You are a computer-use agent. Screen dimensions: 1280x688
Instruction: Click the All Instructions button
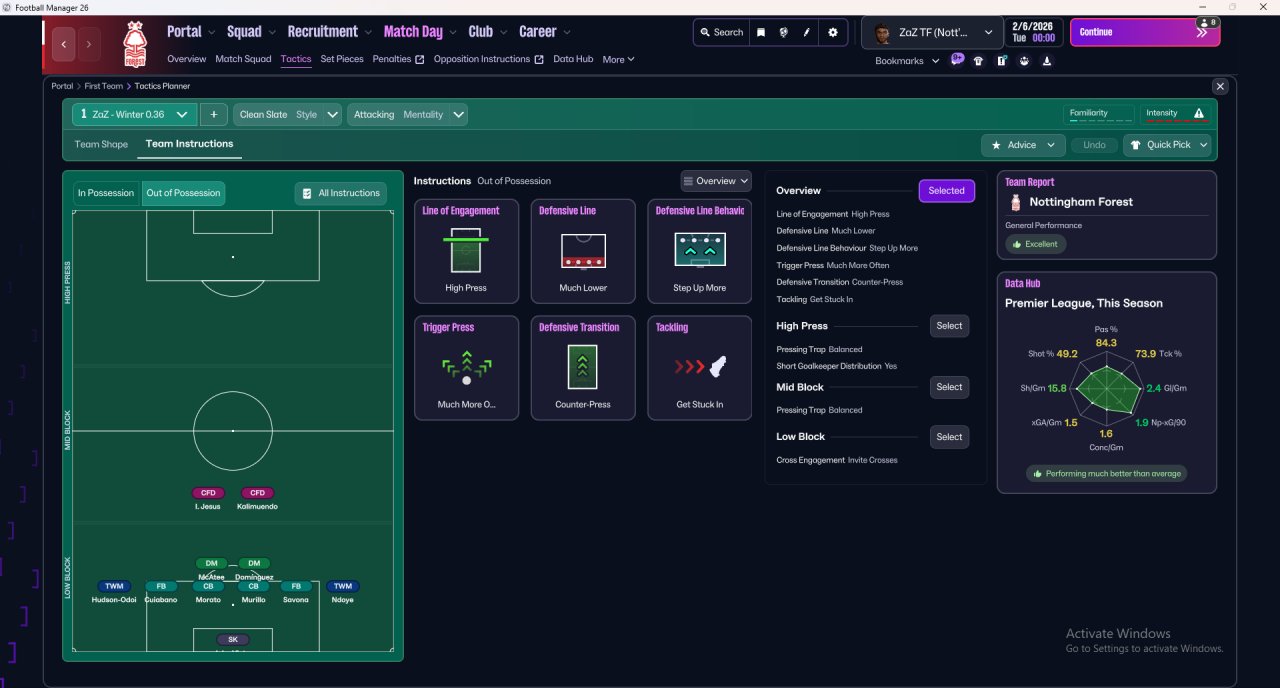point(341,193)
